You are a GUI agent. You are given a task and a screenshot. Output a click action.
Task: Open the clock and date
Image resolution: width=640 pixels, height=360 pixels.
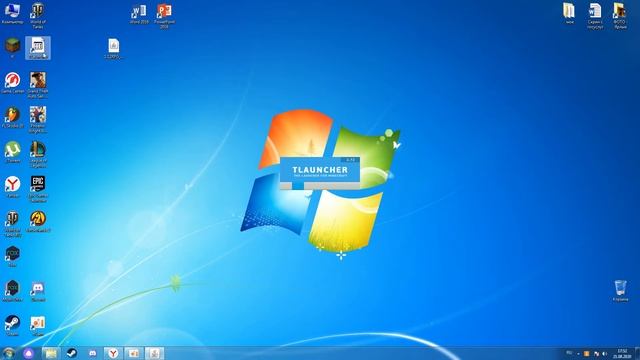(x=622, y=353)
